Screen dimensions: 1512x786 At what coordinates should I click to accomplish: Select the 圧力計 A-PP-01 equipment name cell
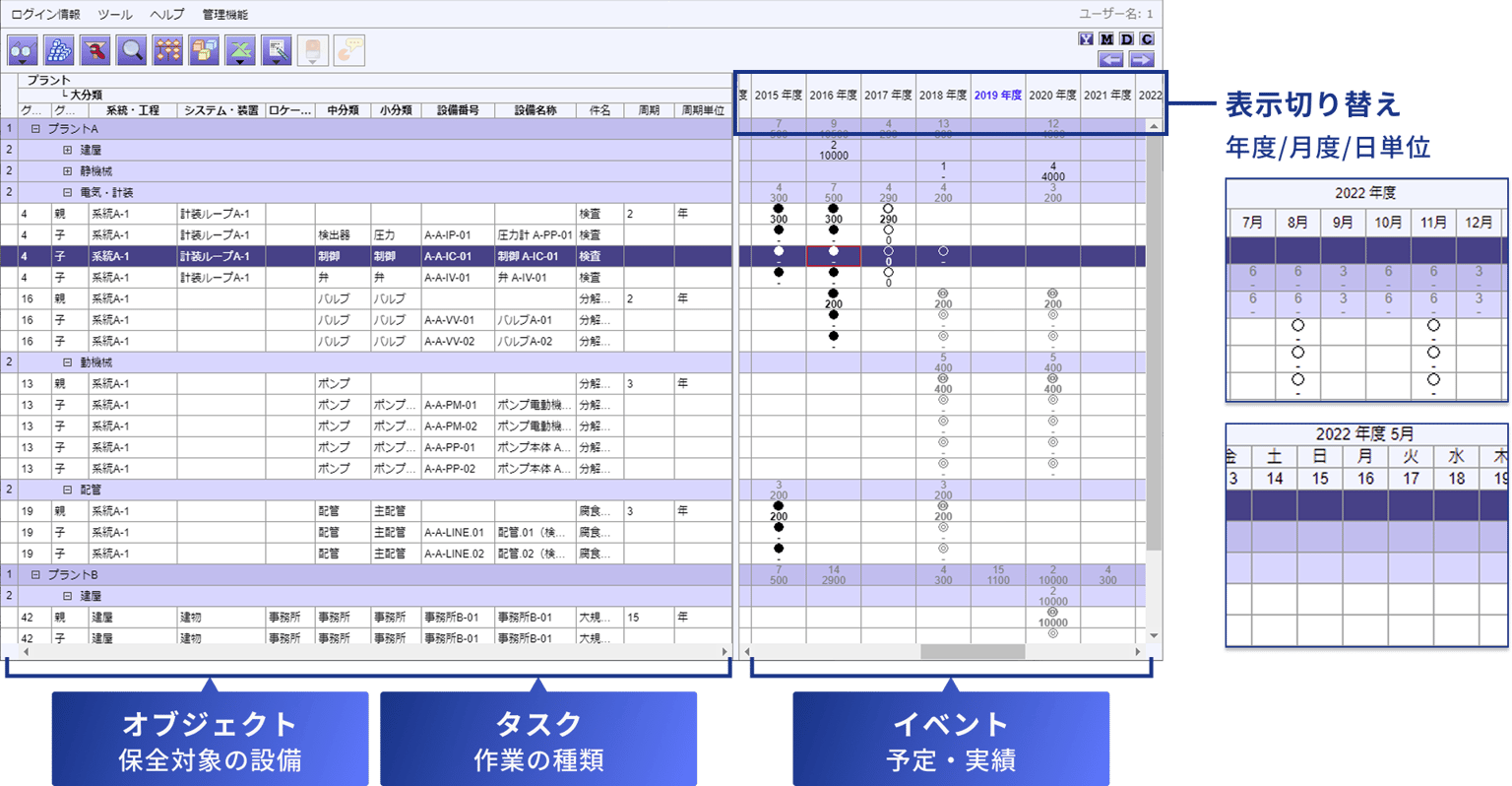click(x=535, y=235)
